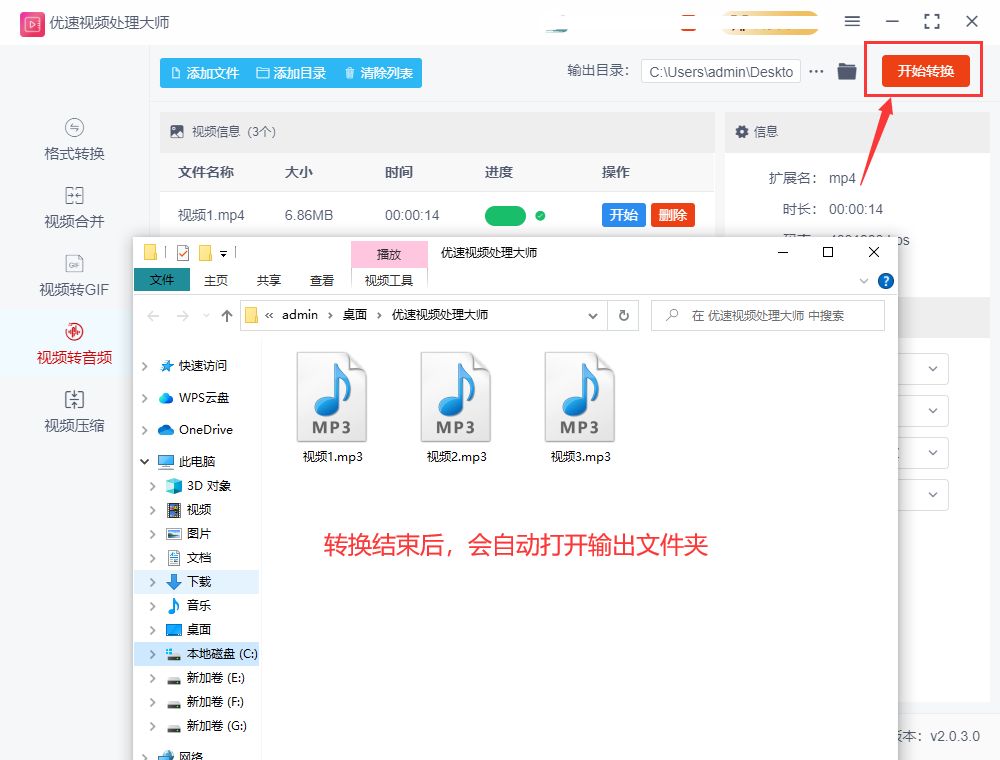The image size is (1000, 760).
Task: Collapse the 此电脑 tree node
Action: 145,461
